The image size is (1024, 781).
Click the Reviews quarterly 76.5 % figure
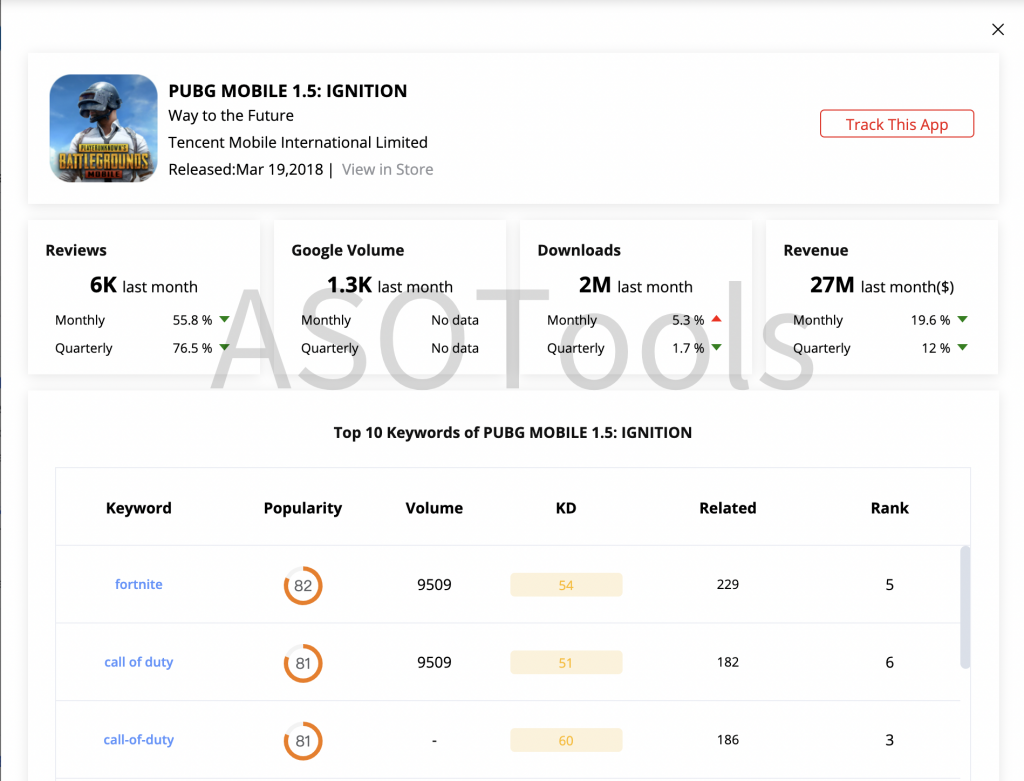(192, 348)
